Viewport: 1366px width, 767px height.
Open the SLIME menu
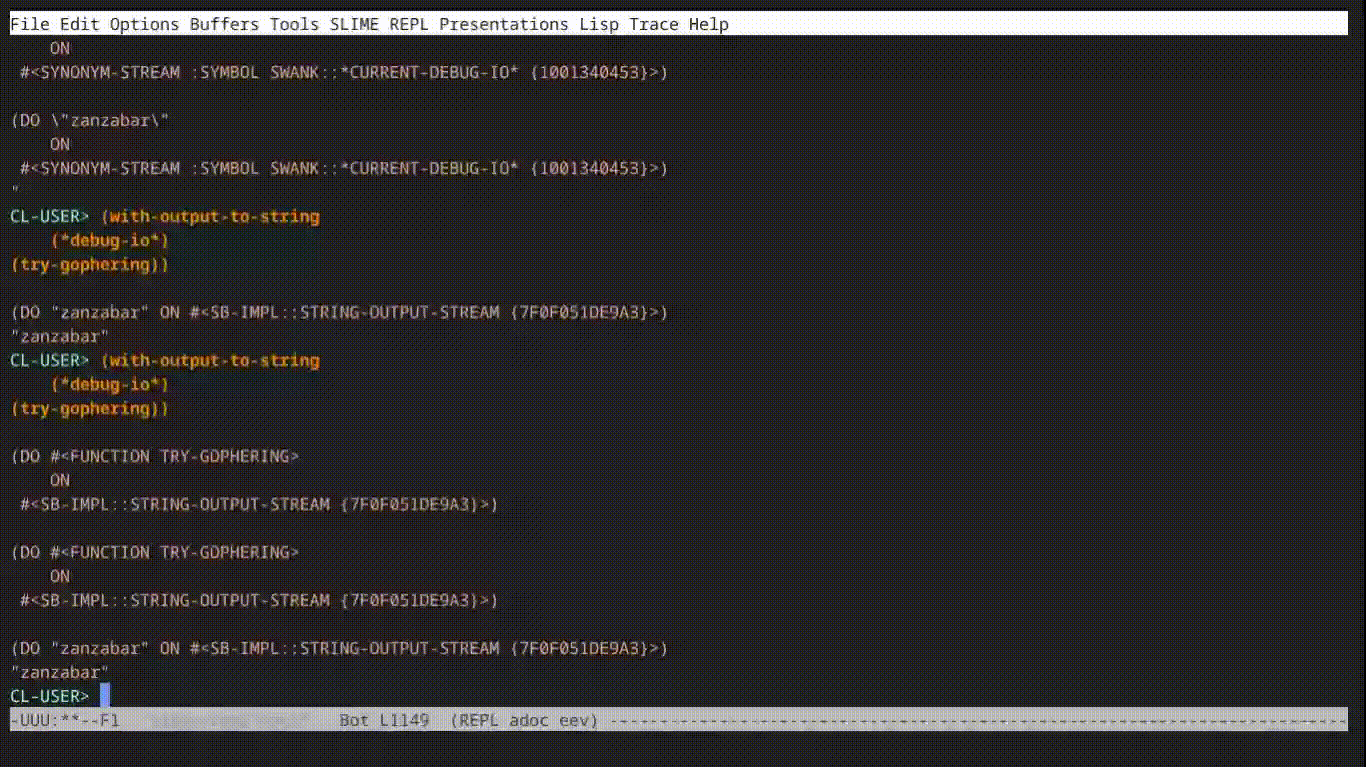[x=354, y=24]
